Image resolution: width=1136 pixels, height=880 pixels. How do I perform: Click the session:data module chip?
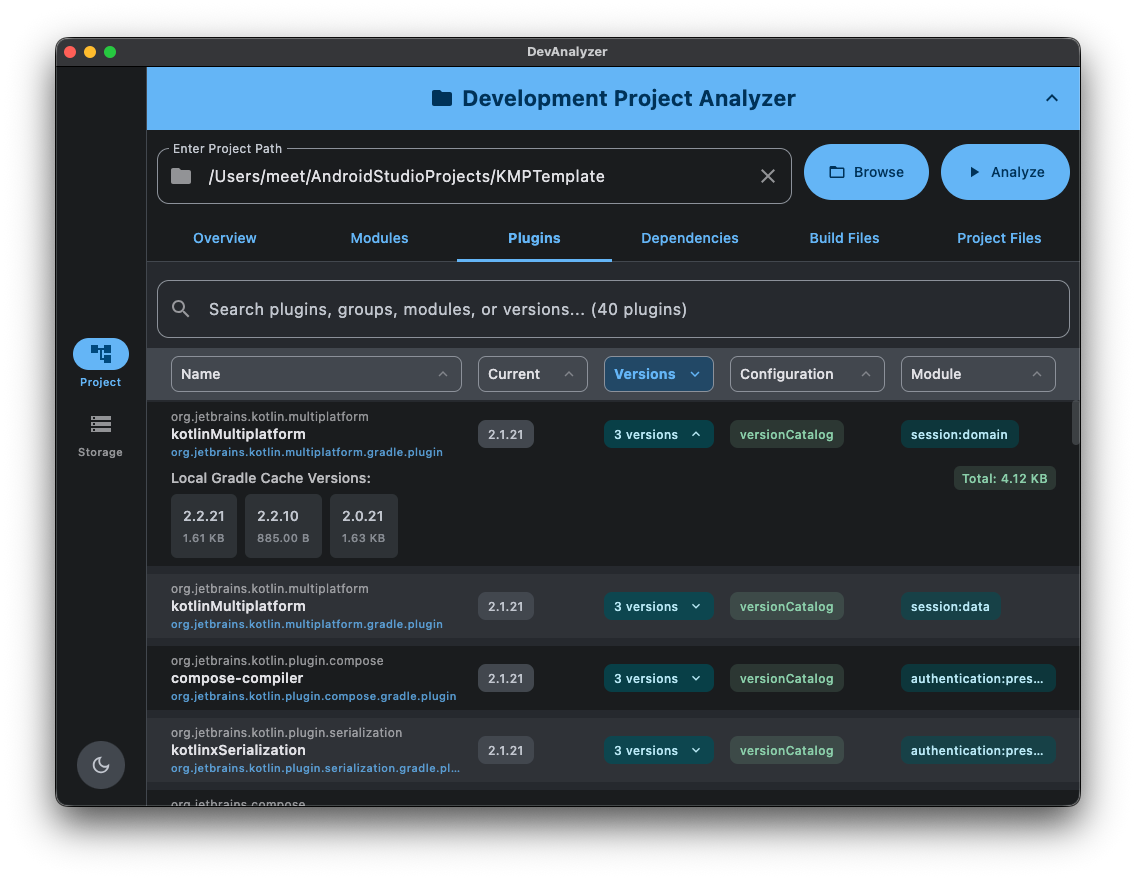[950, 606]
